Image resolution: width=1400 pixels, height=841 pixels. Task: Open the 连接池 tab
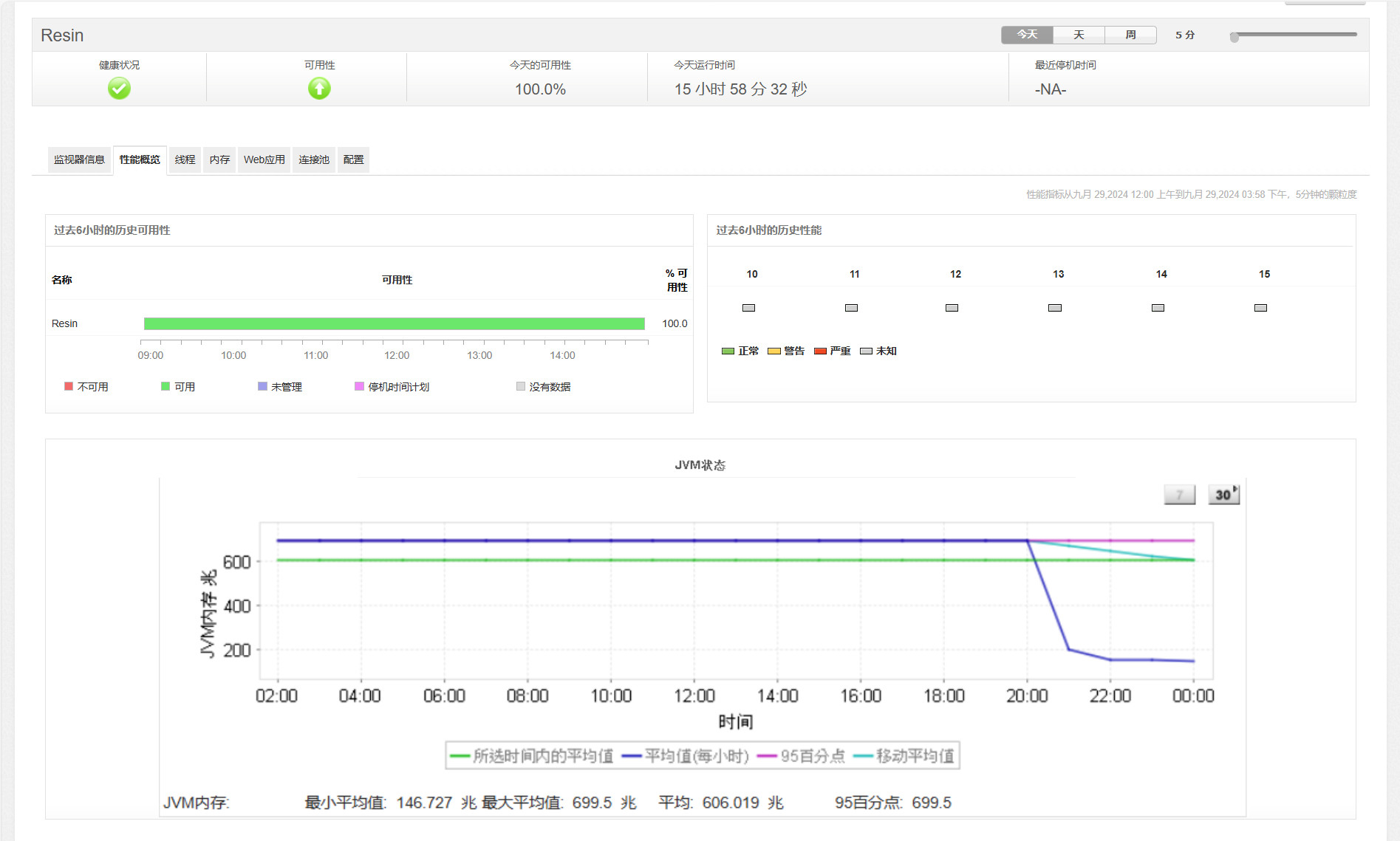click(314, 159)
